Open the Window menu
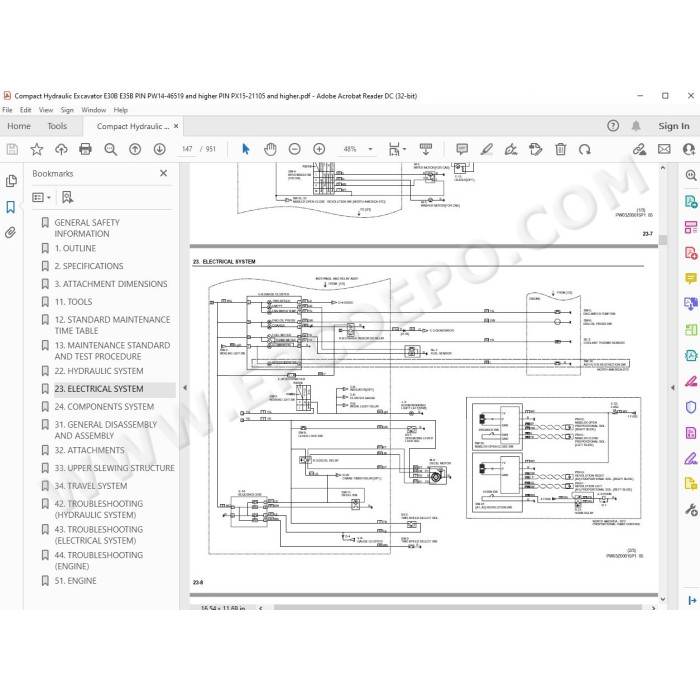The height and width of the screenshot is (700, 700). [94, 110]
